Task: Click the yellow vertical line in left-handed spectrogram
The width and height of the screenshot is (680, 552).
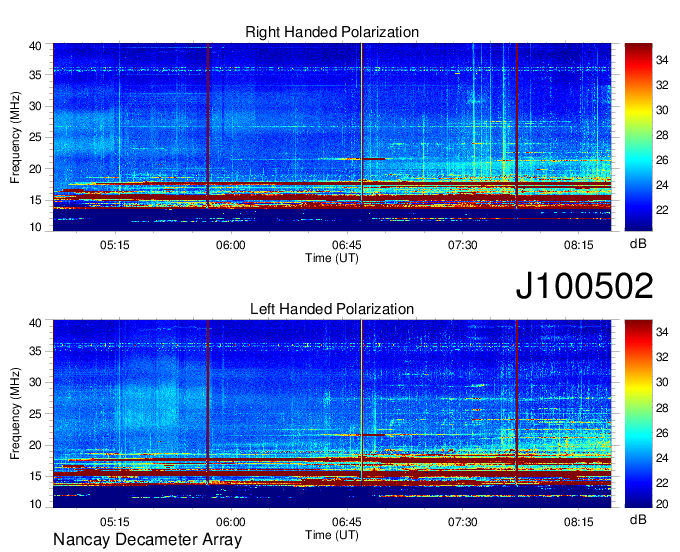Action: pos(362,403)
